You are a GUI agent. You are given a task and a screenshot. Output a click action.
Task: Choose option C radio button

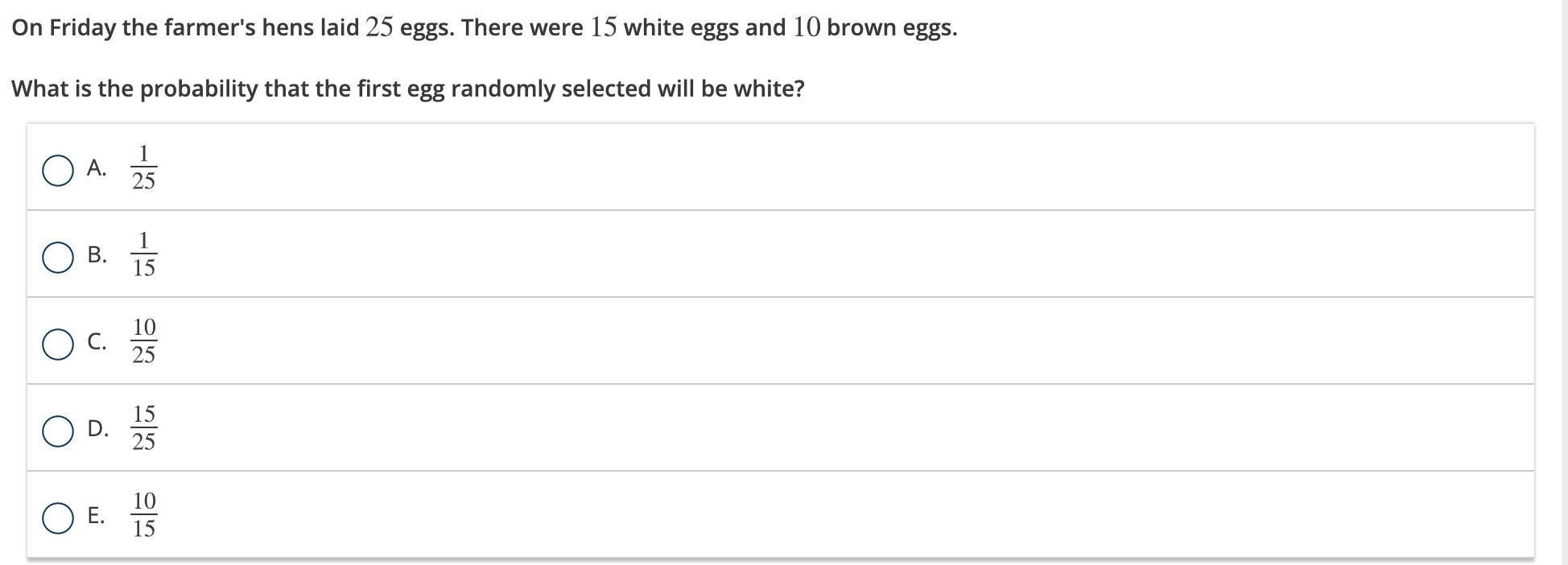[x=58, y=344]
